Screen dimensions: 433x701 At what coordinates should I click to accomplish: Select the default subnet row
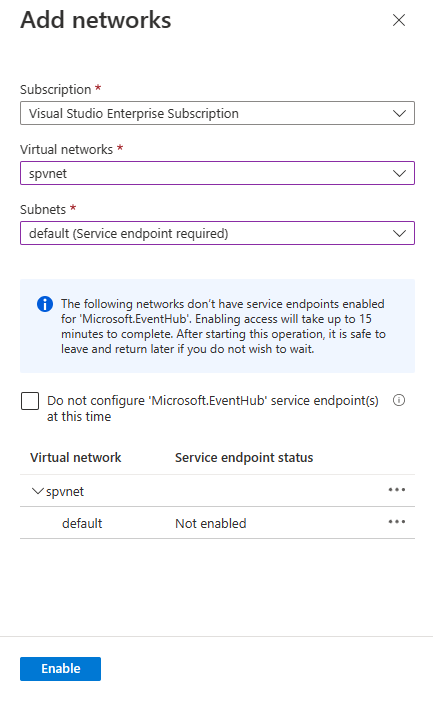click(217, 523)
